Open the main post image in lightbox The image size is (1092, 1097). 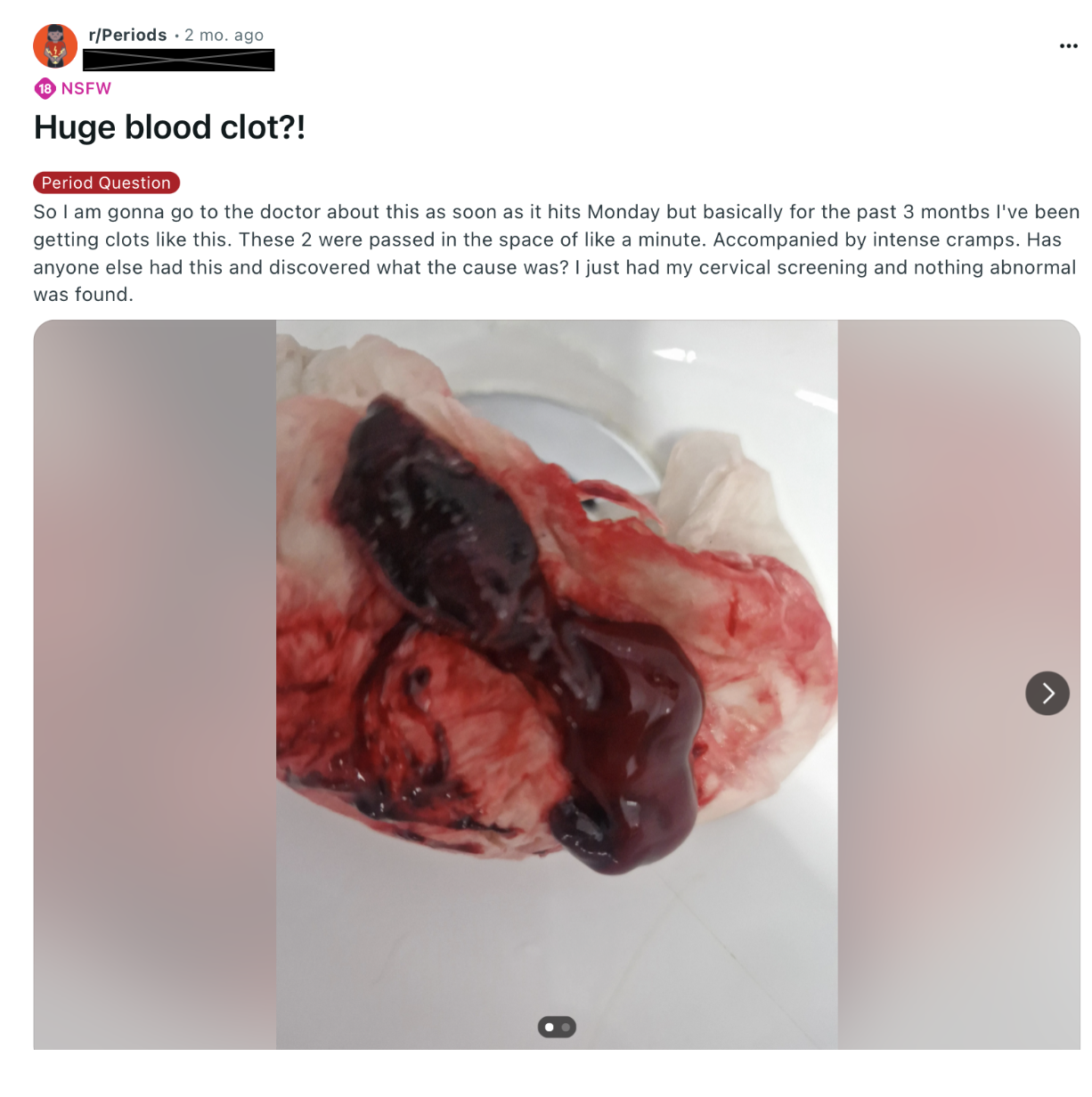click(x=557, y=684)
